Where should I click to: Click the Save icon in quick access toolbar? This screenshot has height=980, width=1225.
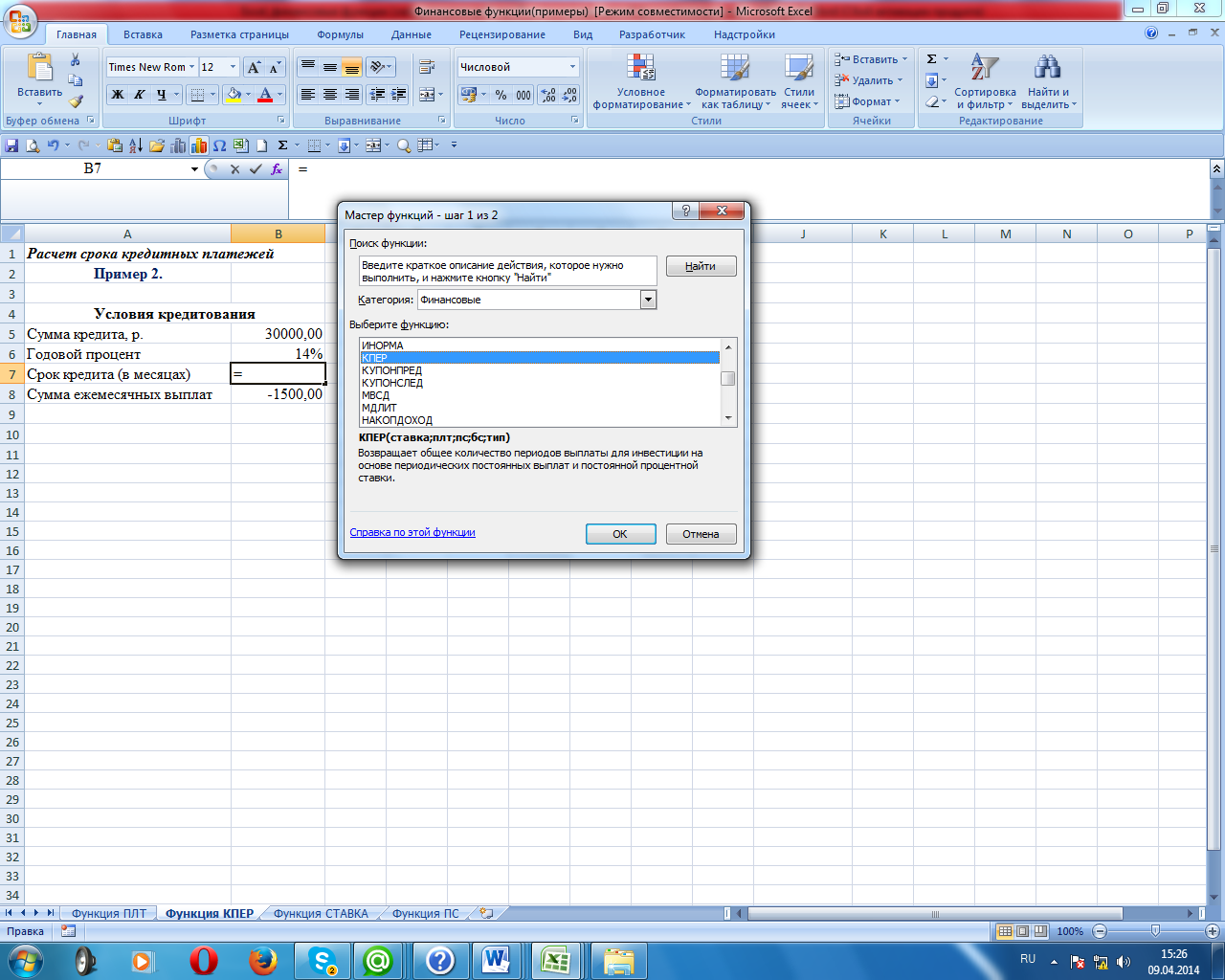(12, 145)
